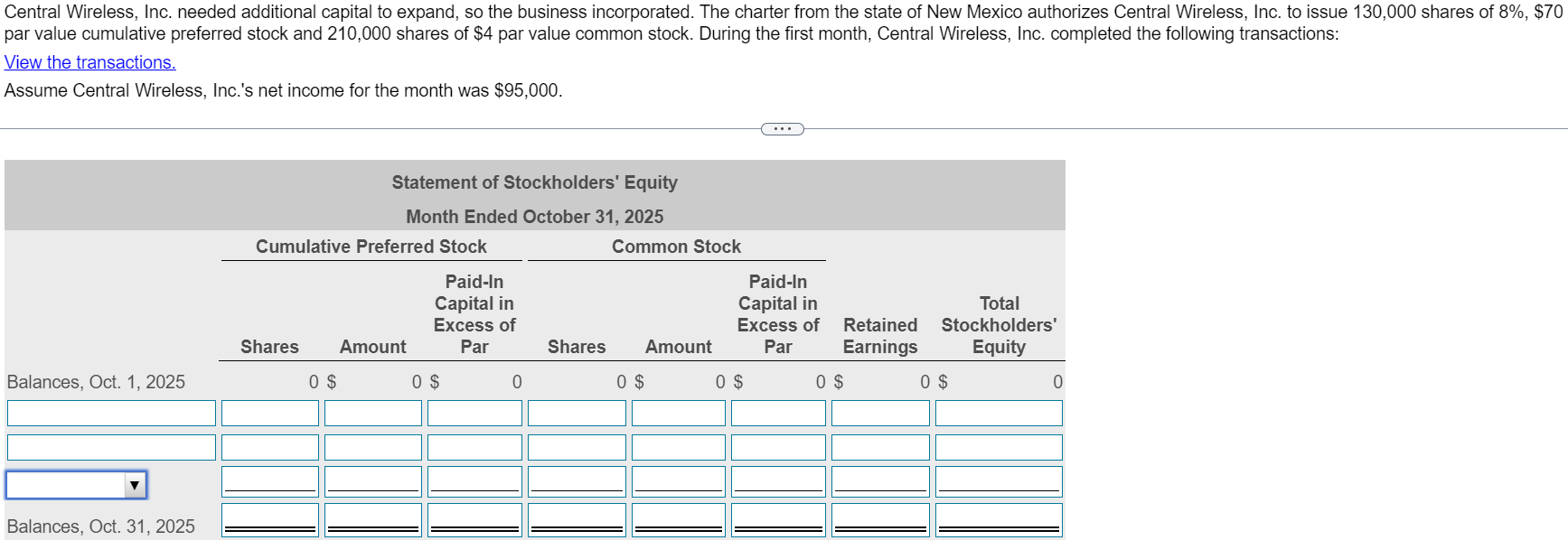Click Common Stock column group heading
Viewport: 1568px width, 559px height.
tap(676, 247)
